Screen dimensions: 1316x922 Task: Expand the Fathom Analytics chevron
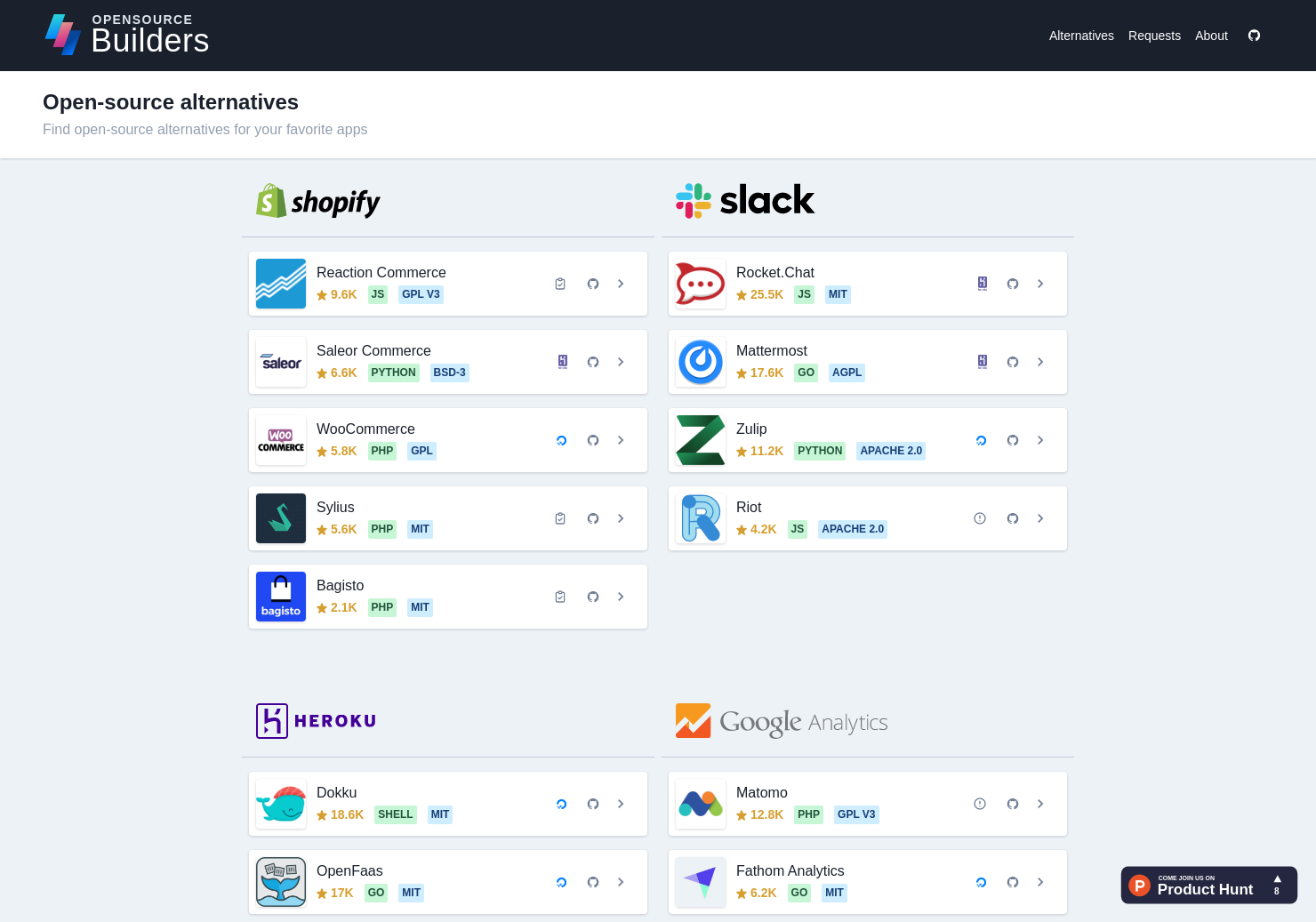coord(1040,882)
